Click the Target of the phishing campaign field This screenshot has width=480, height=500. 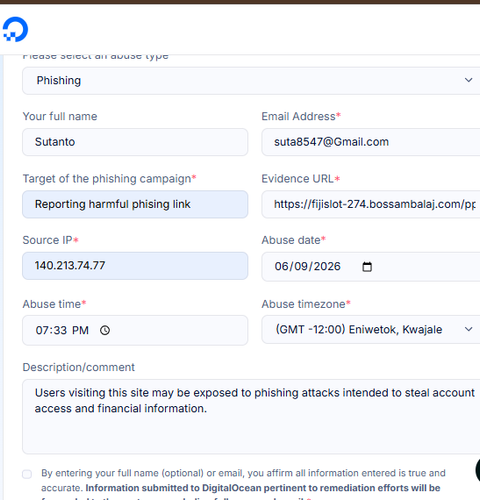135,204
